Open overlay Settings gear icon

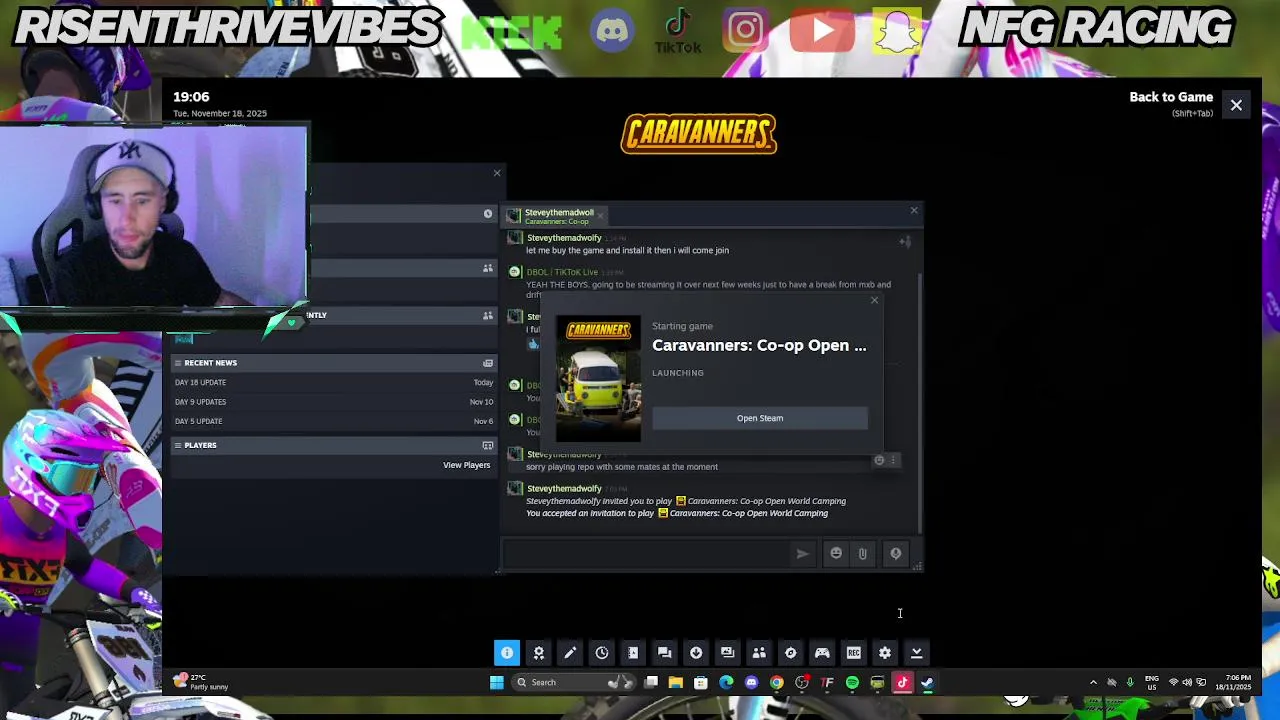click(885, 653)
